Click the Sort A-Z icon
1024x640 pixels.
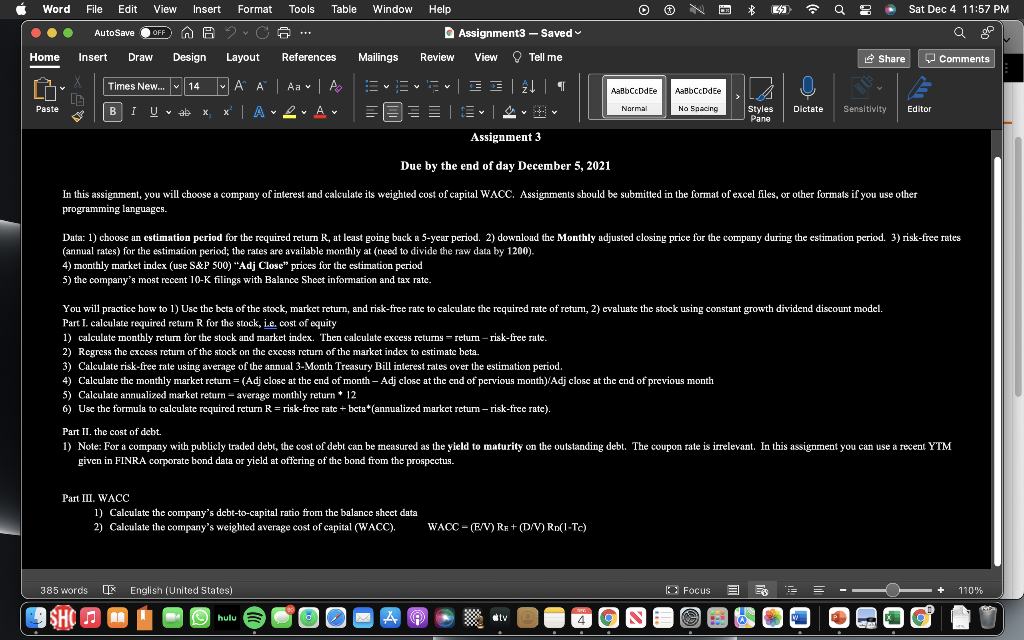528,86
